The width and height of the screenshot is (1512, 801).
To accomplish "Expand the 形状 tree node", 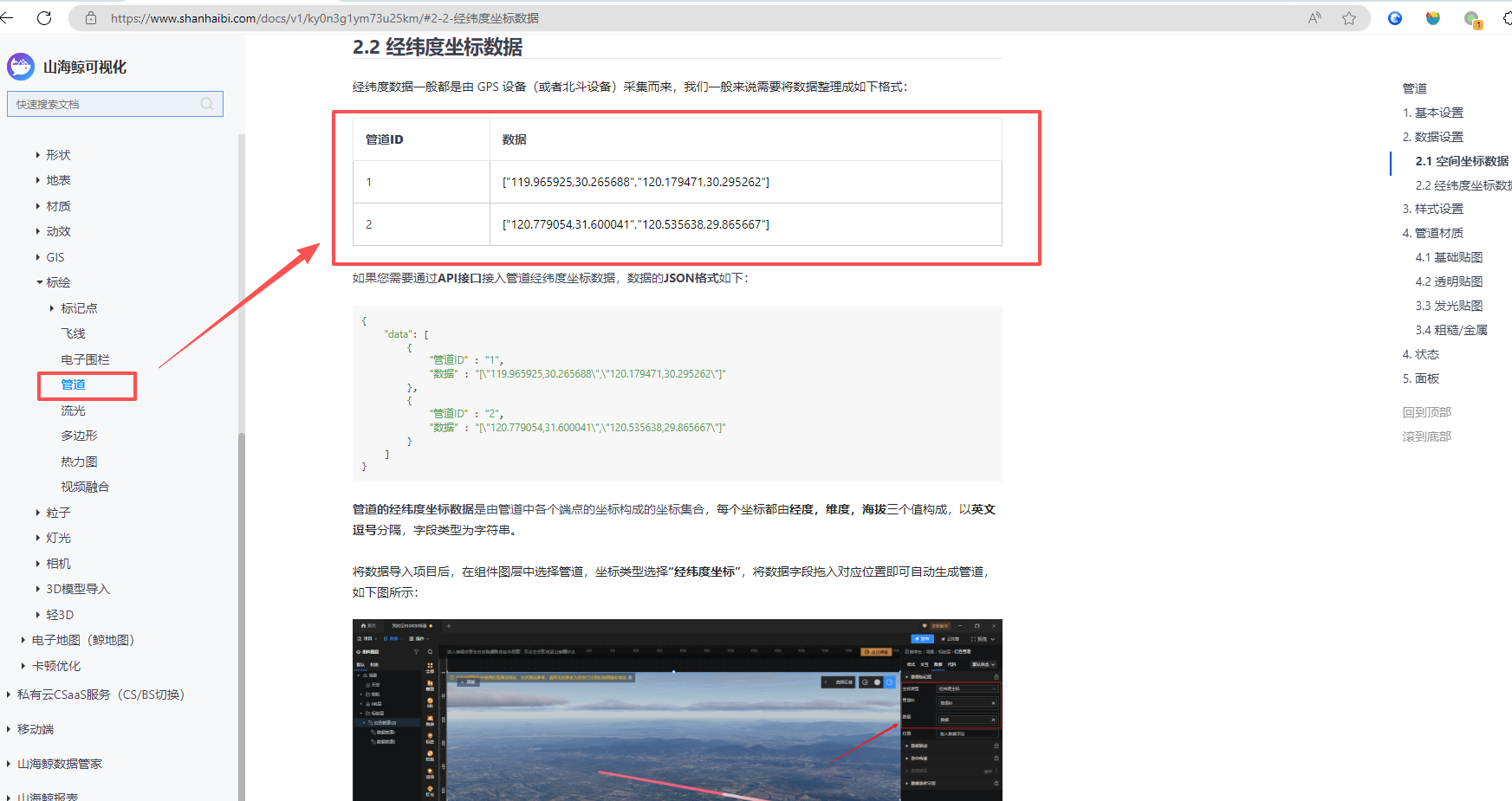I will coord(38,155).
